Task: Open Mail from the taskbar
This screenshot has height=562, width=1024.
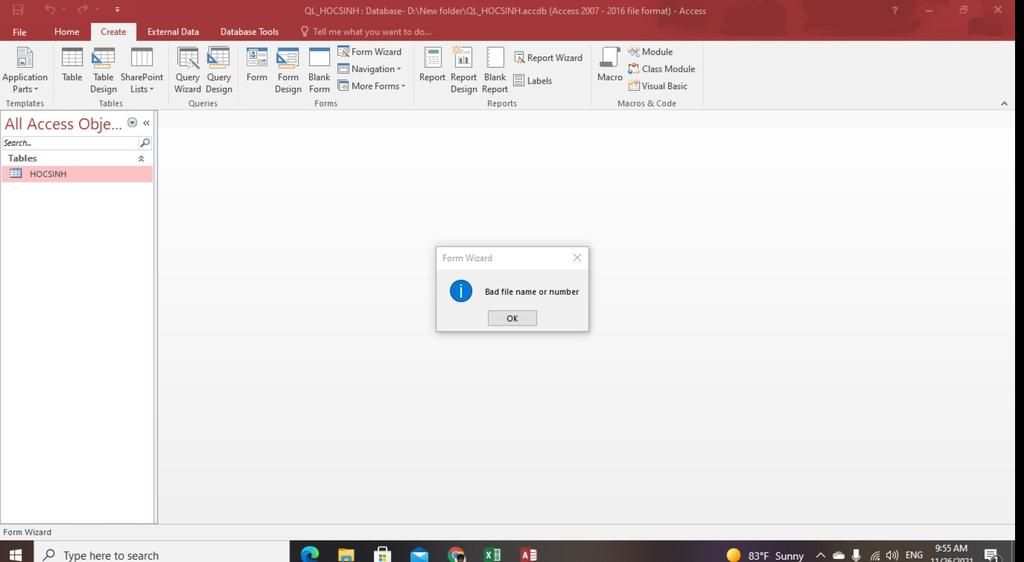Action: click(x=419, y=554)
